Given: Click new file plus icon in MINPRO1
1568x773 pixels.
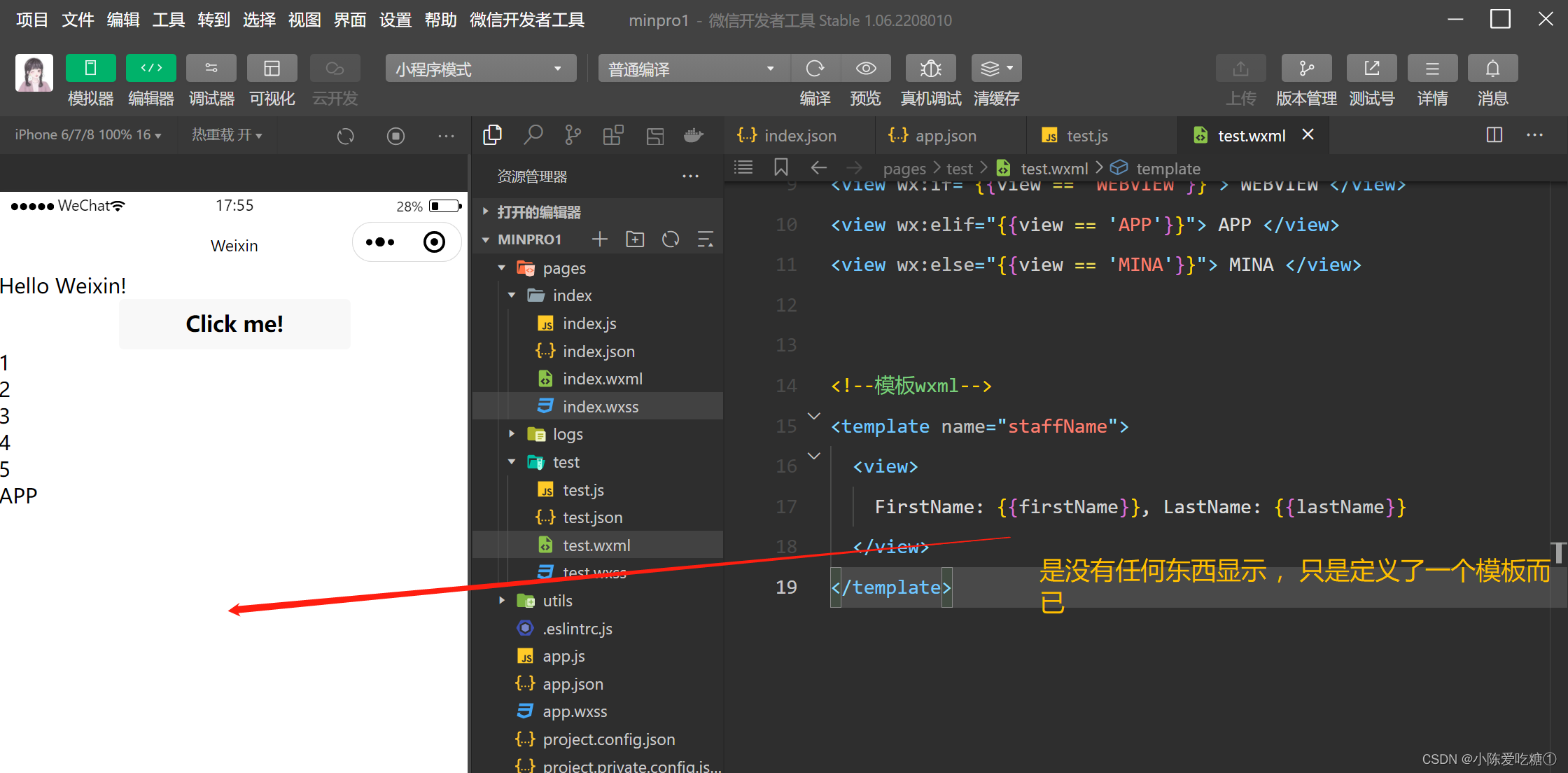Looking at the screenshot, I should 600,239.
